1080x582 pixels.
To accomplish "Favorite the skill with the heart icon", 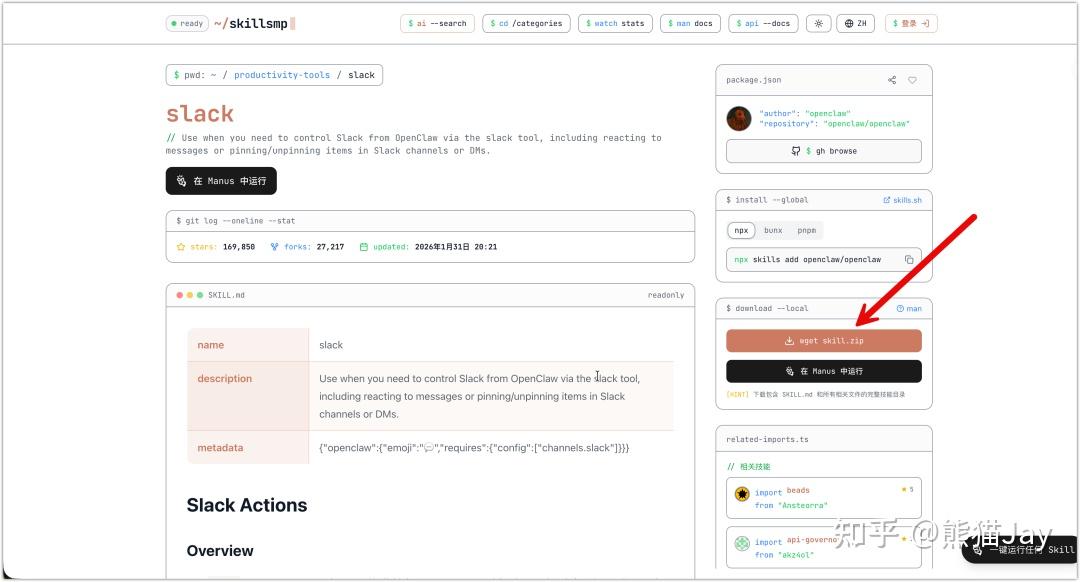I will pos(912,80).
